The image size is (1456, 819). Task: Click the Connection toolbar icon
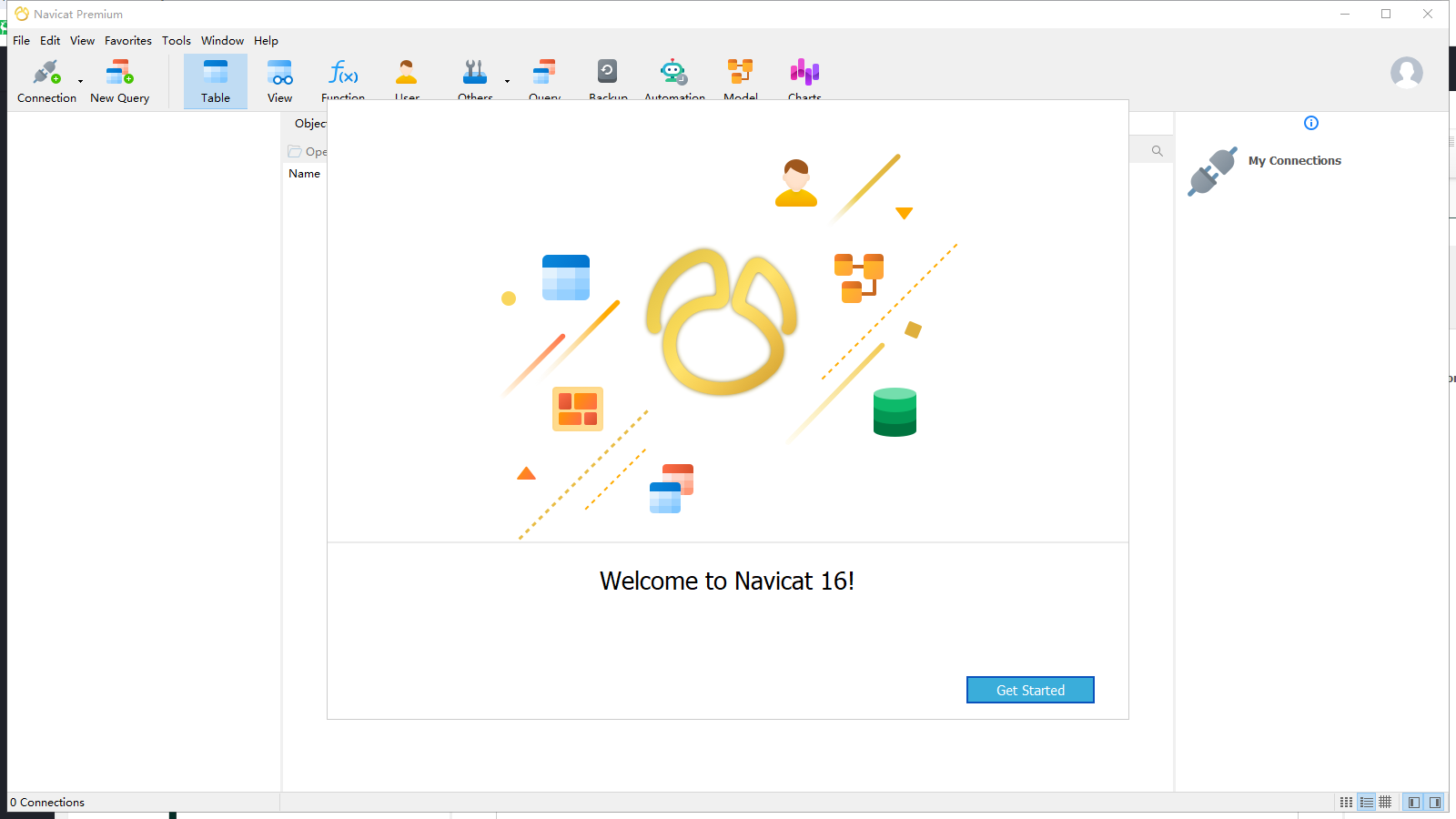pos(46,80)
